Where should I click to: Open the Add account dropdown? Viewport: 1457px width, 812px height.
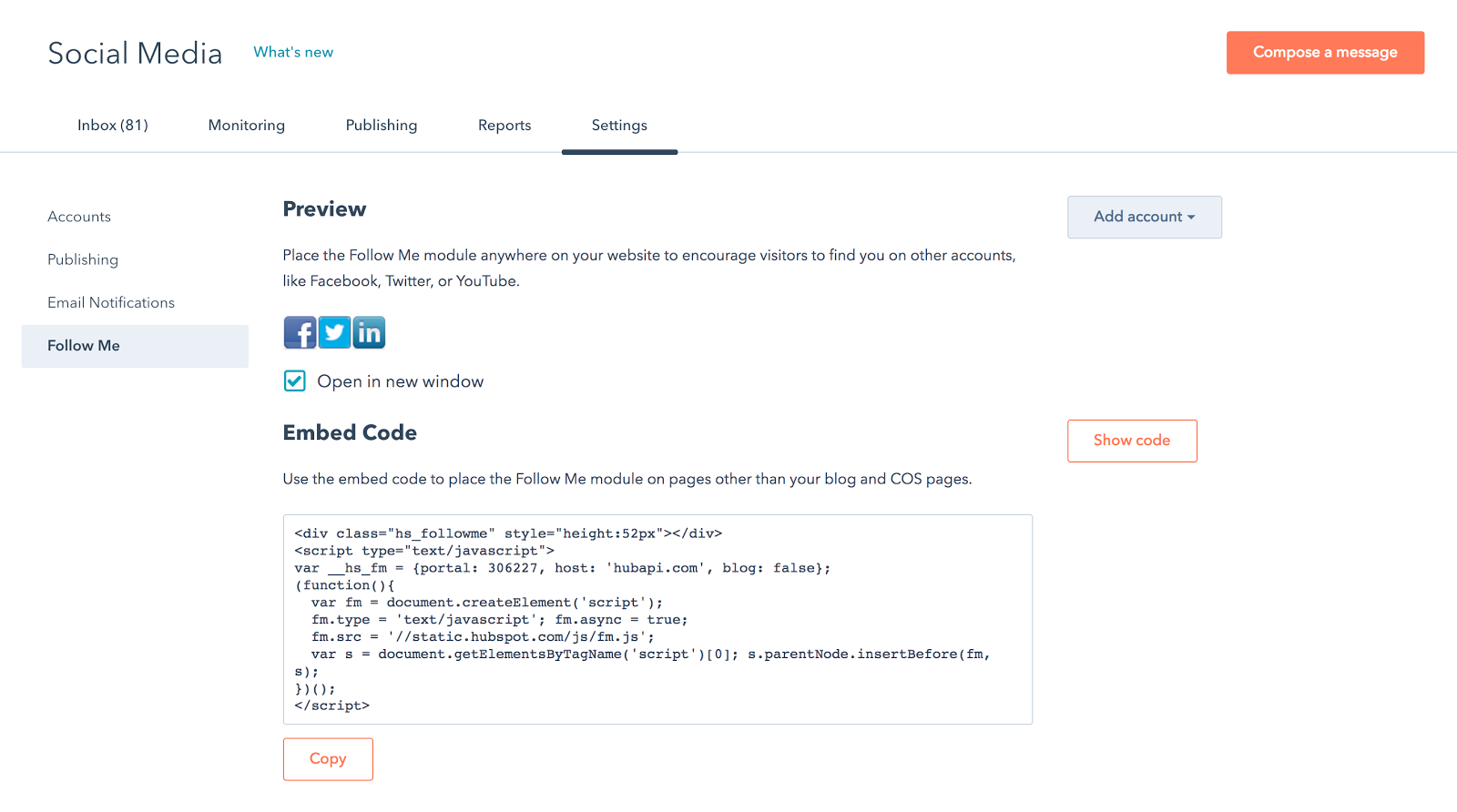coord(1145,217)
